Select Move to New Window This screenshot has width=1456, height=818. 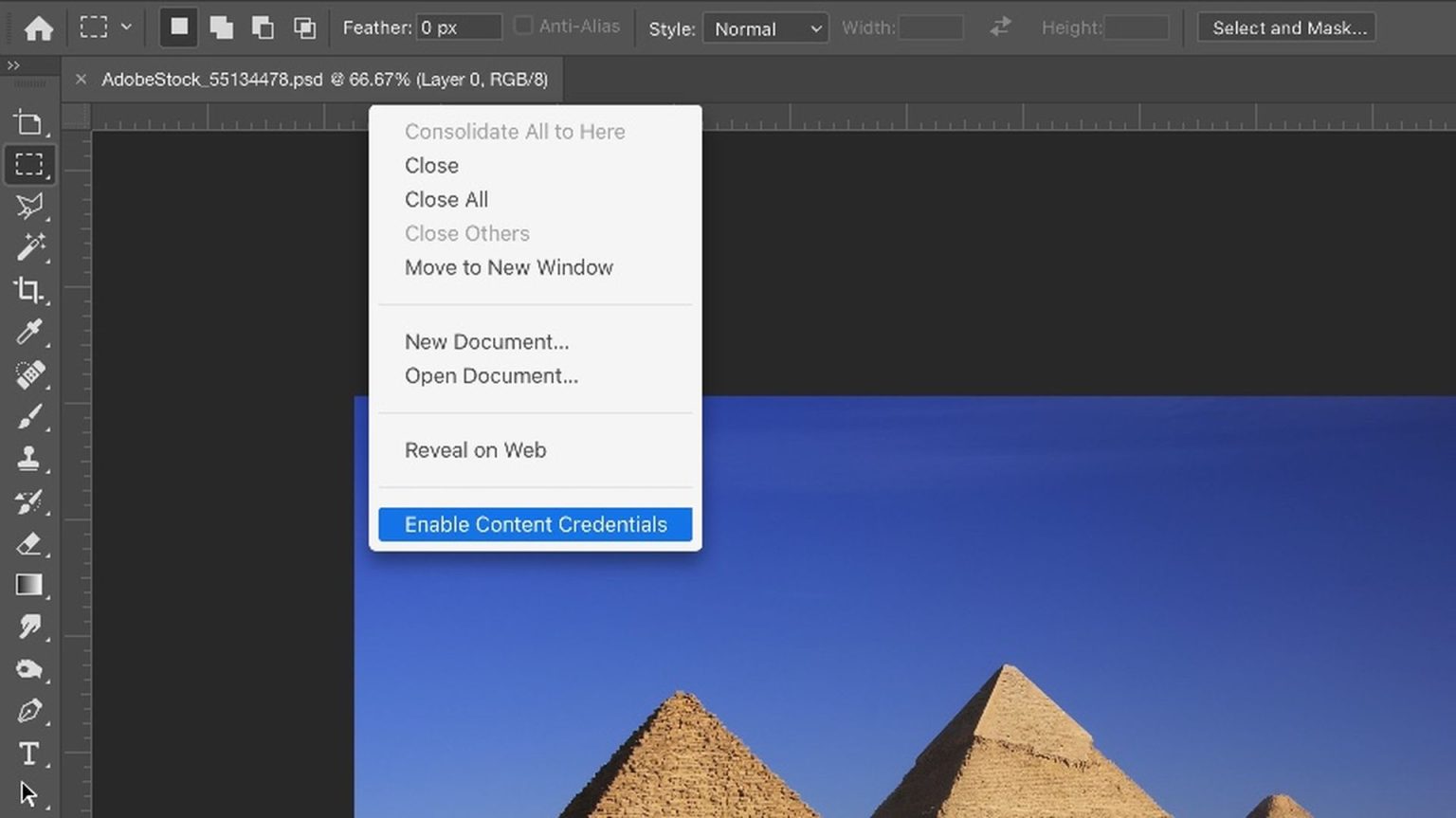pyautogui.click(x=509, y=267)
